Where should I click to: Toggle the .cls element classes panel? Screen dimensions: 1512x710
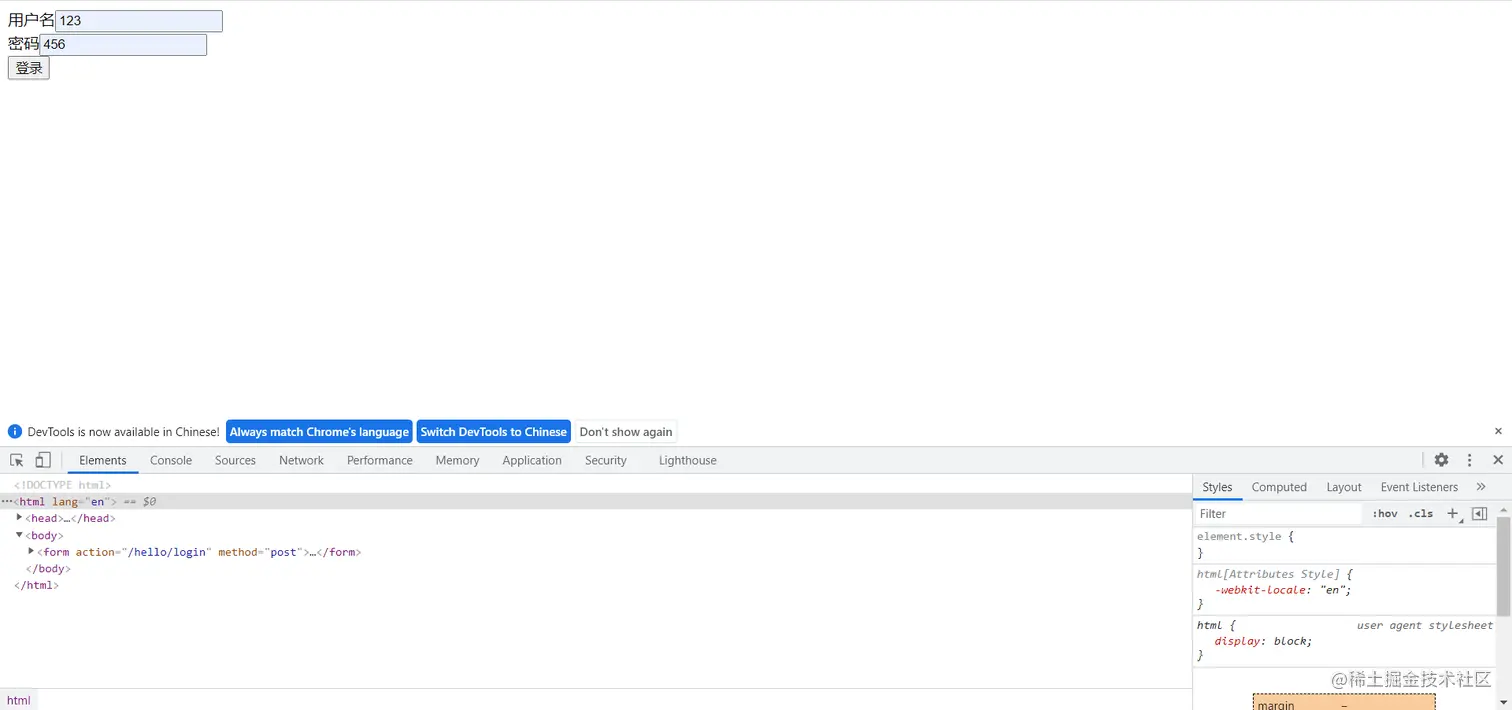click(x=1421, y=513)
